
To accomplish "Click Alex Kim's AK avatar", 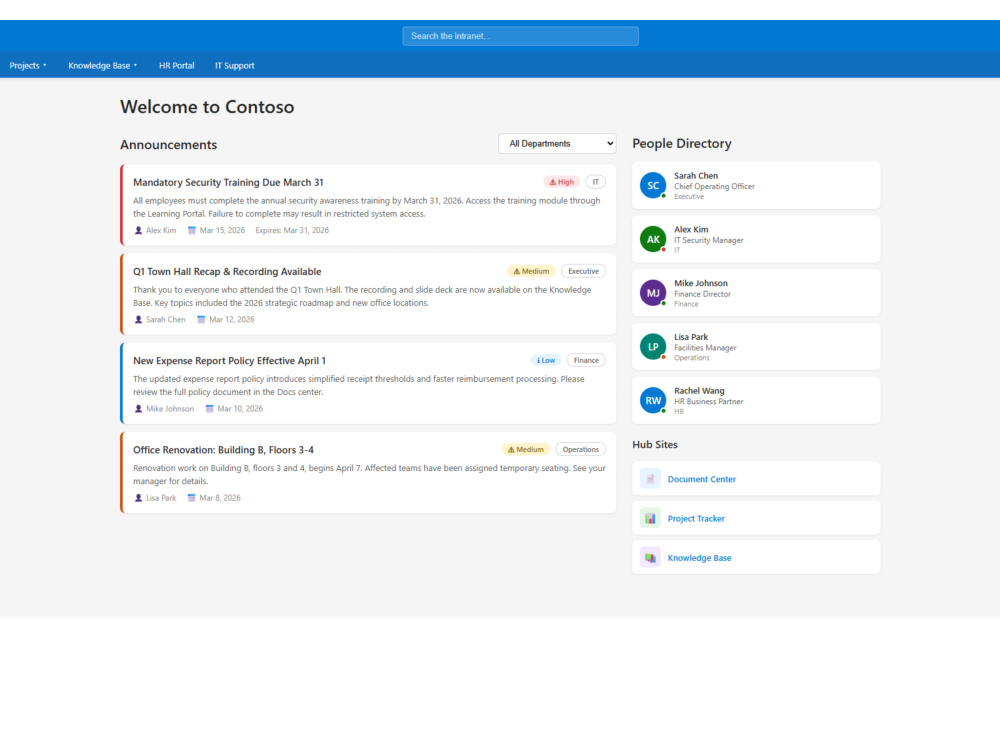I will click(x=653, y=239).
